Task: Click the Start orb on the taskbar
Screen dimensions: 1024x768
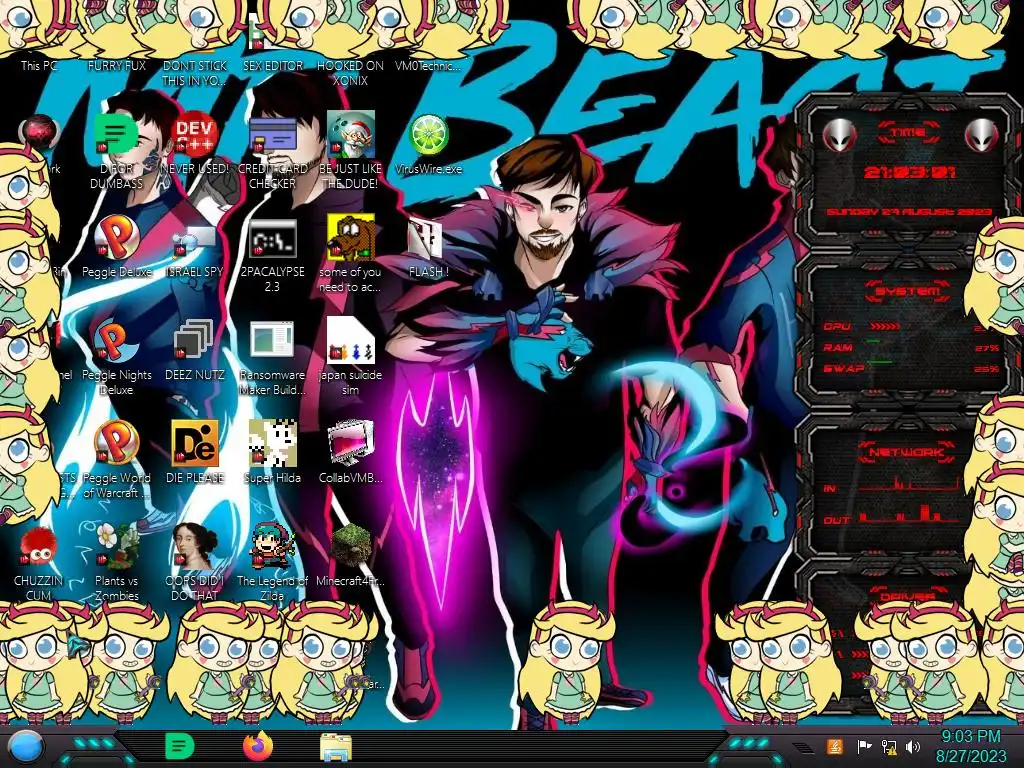Action: point(26,747)
